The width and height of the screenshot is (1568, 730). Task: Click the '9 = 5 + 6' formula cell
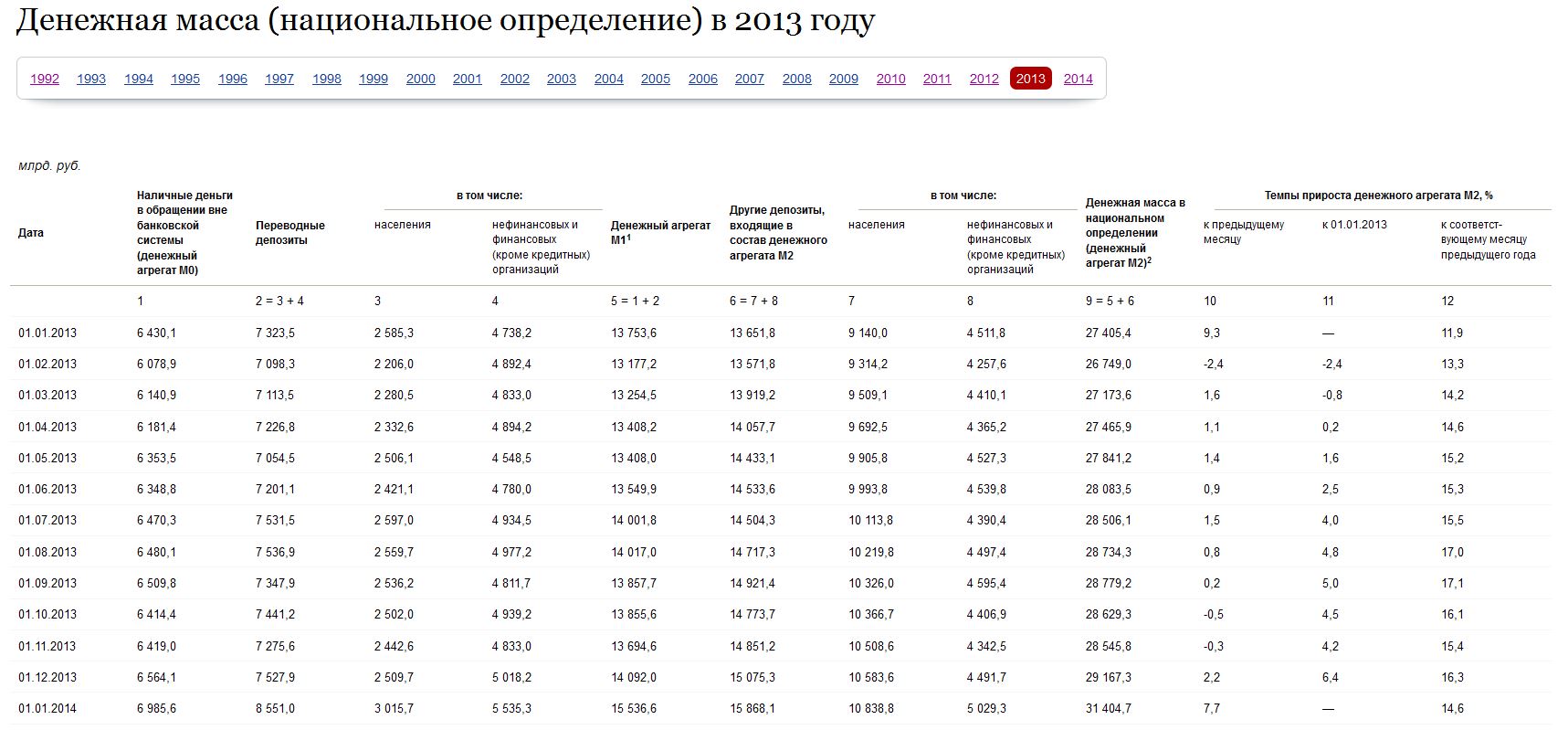pyautogui.click(x=1110, y=301)
